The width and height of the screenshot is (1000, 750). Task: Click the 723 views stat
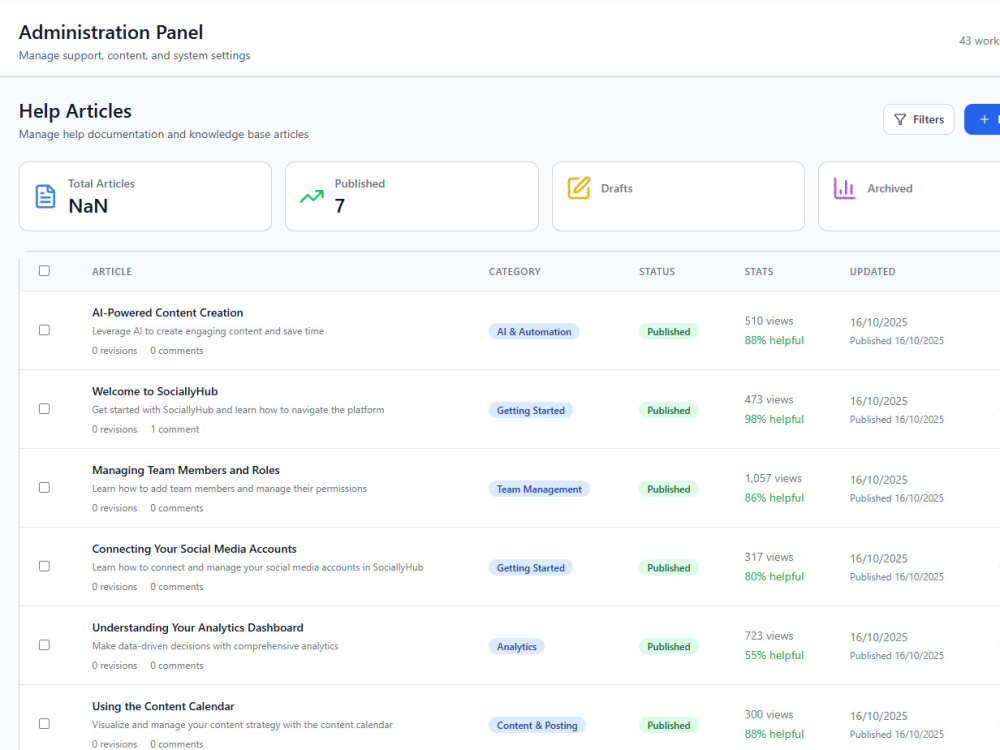769,636
